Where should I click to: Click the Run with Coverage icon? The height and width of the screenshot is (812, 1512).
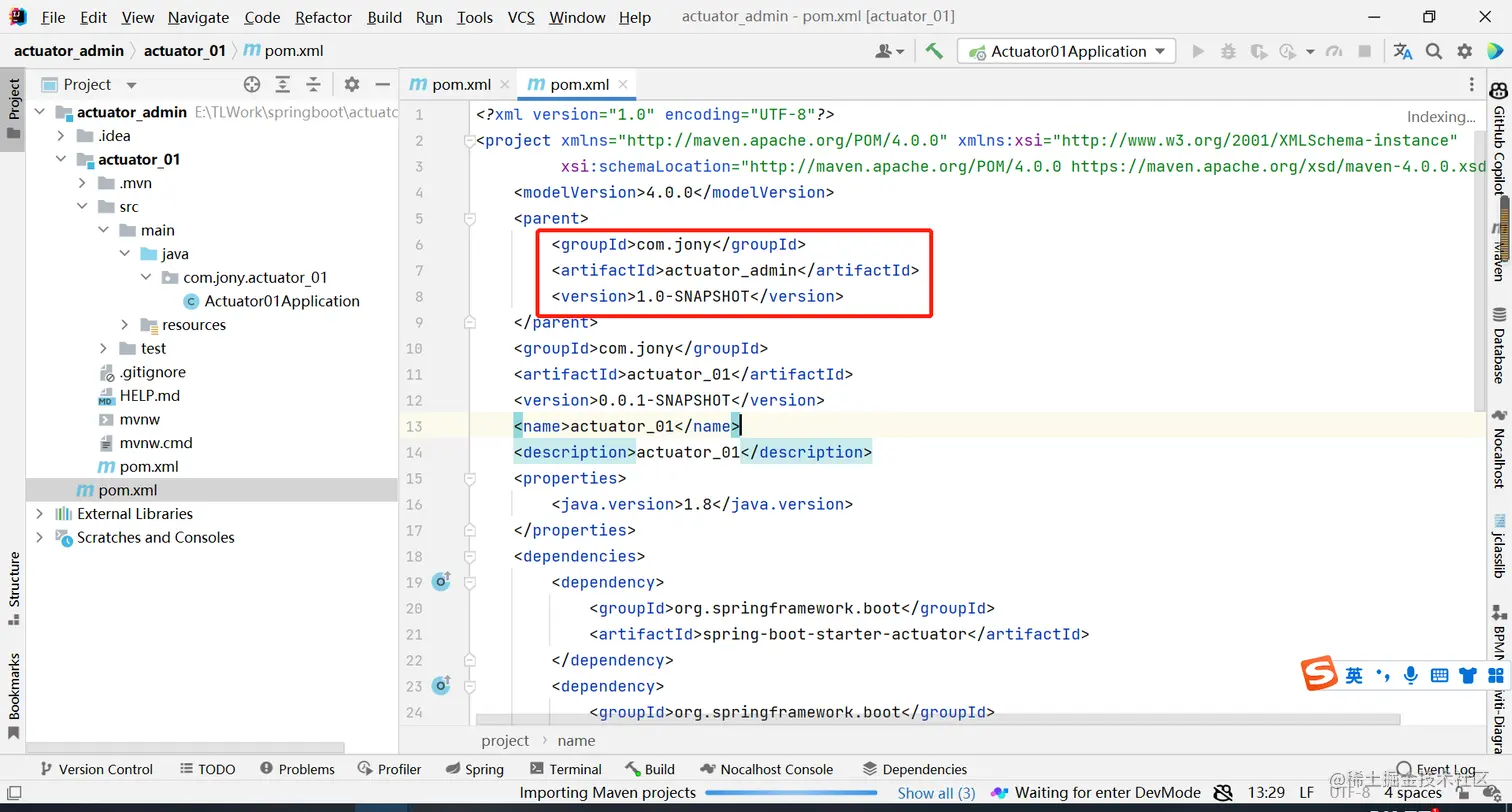click(x=1259, y=51)
